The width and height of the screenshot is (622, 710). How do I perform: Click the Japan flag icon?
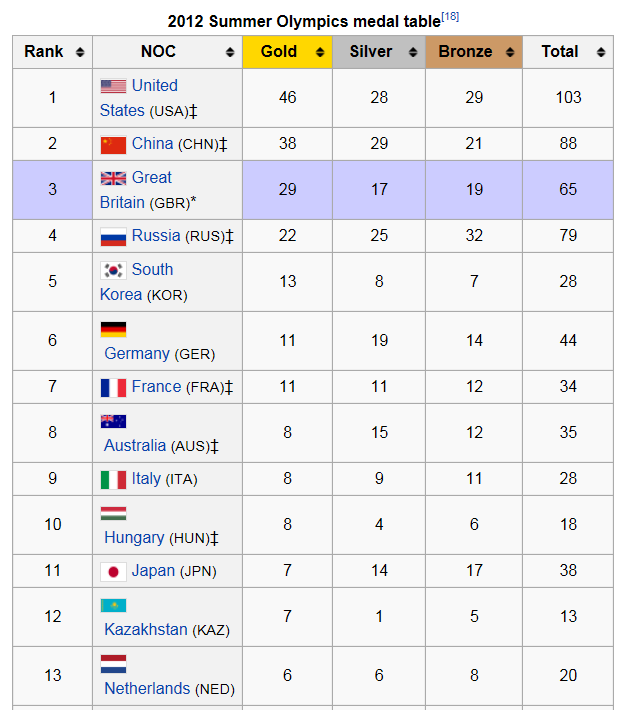[113, 571]
